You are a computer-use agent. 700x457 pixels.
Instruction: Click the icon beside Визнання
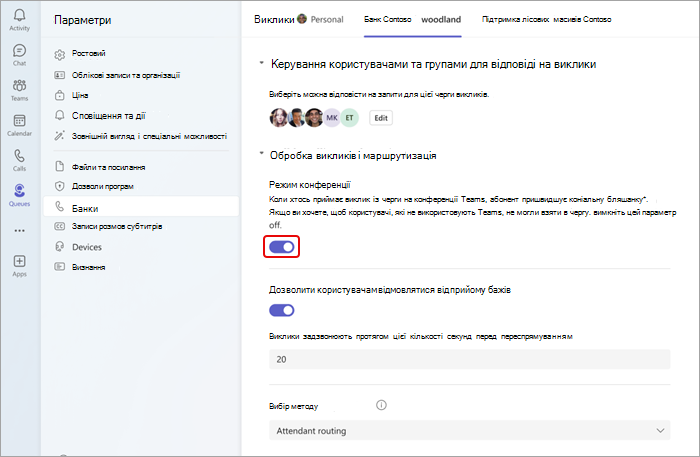click(59, 267)
